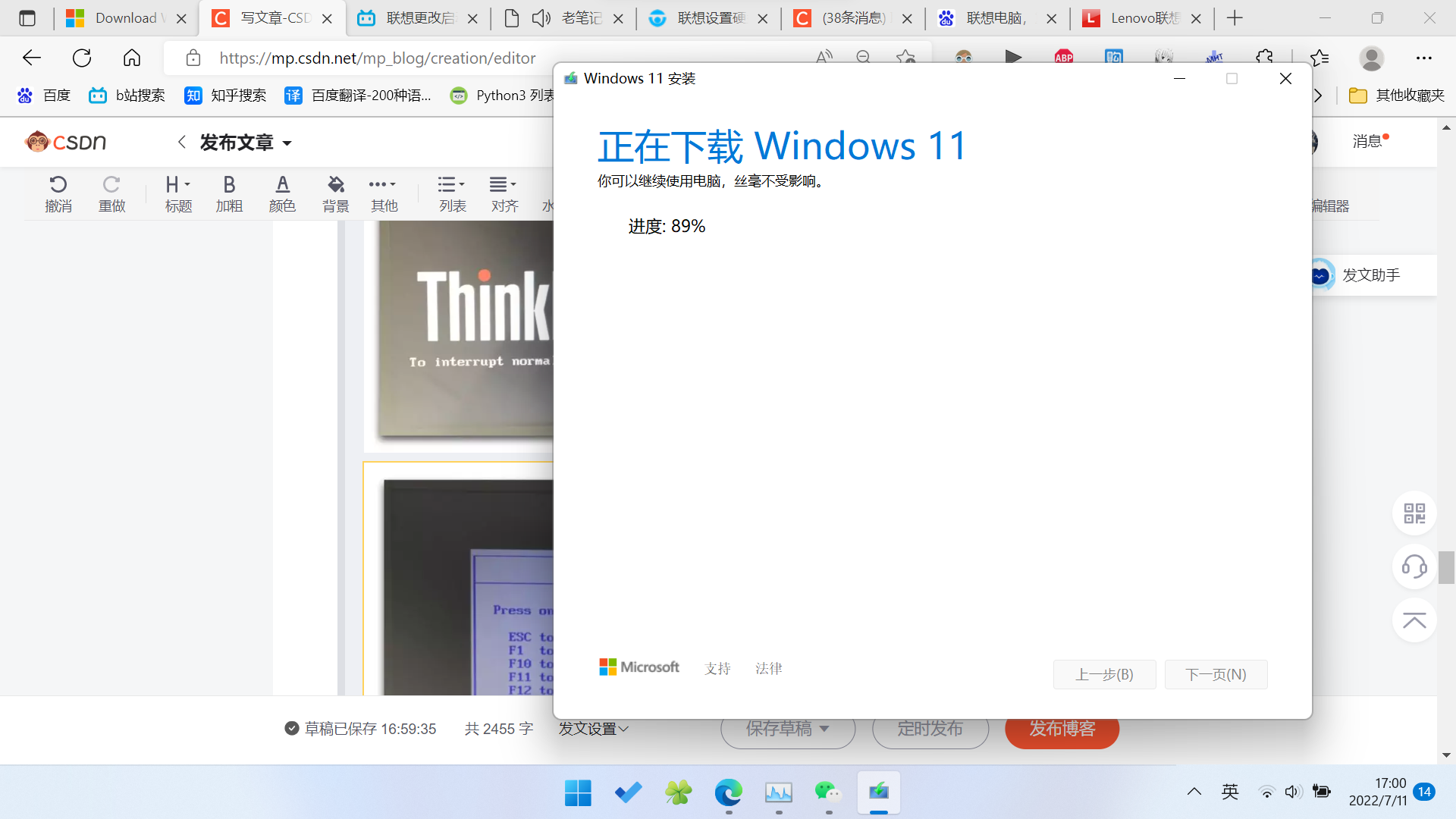Undo last edit with 撤消 icon
This screenshot has height=819, width=1456.
pos(58,194)
